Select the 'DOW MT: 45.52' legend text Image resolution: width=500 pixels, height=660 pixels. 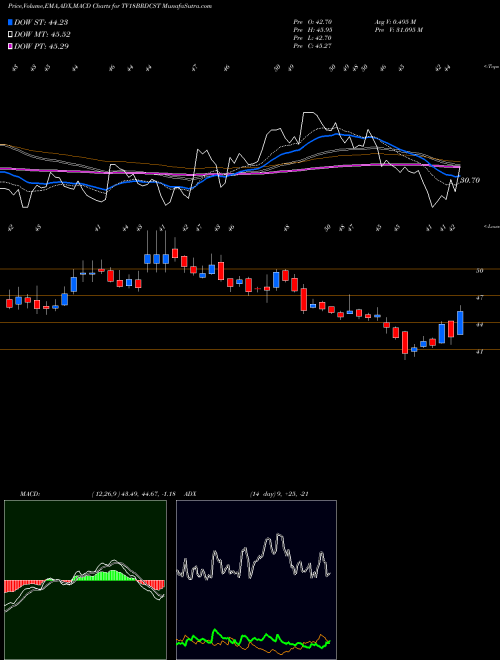42,35
